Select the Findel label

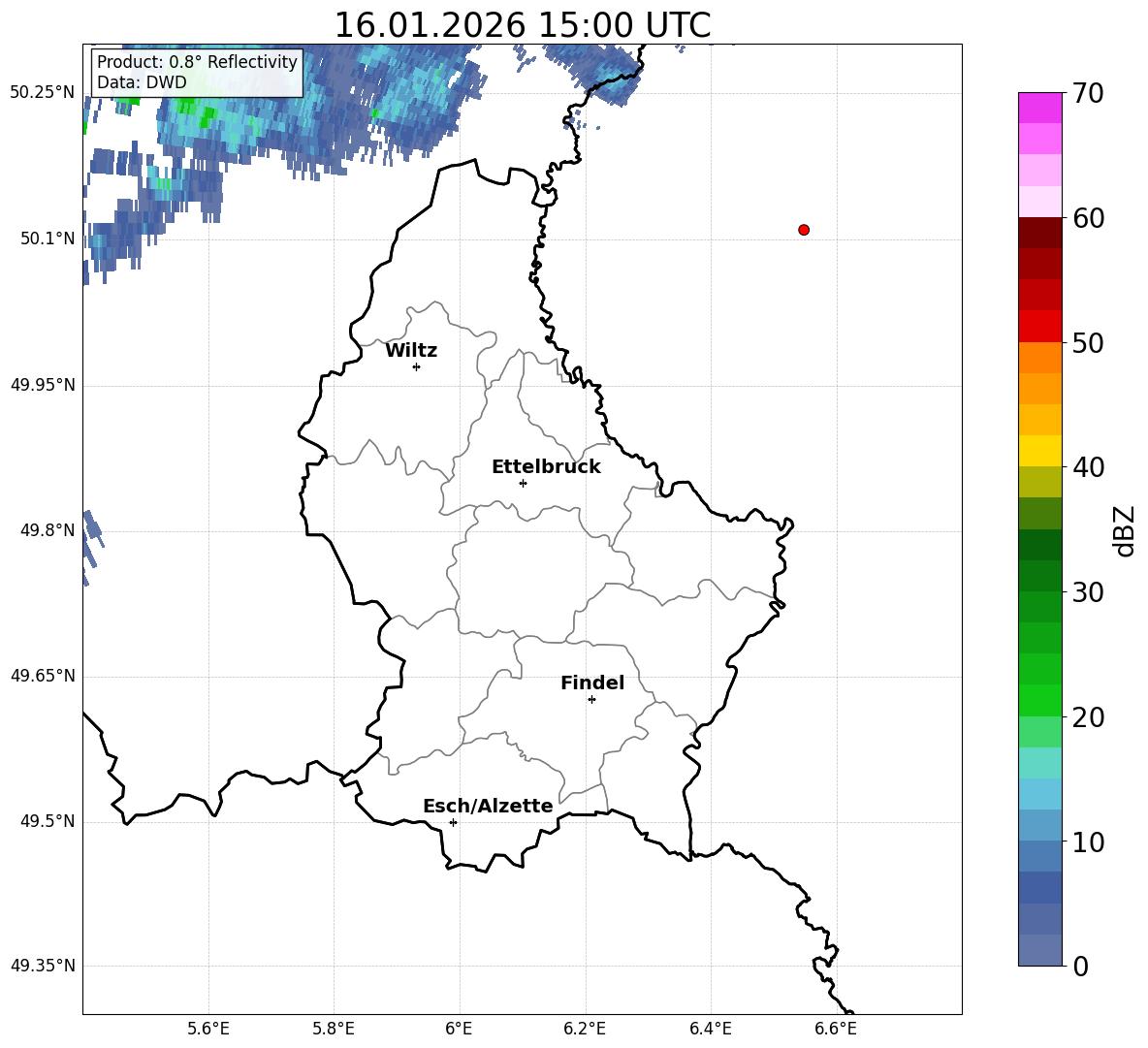click(x=592, y=683)
